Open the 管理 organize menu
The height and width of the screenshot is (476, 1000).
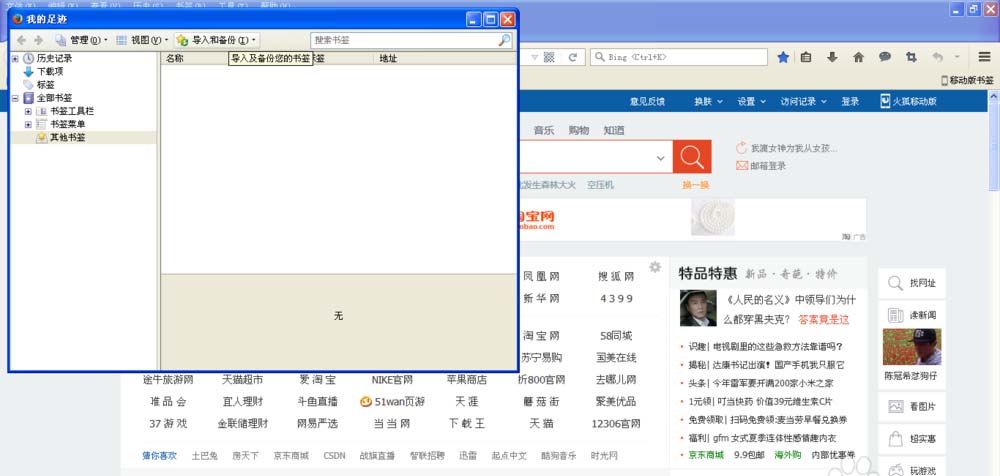coord(81,40)
